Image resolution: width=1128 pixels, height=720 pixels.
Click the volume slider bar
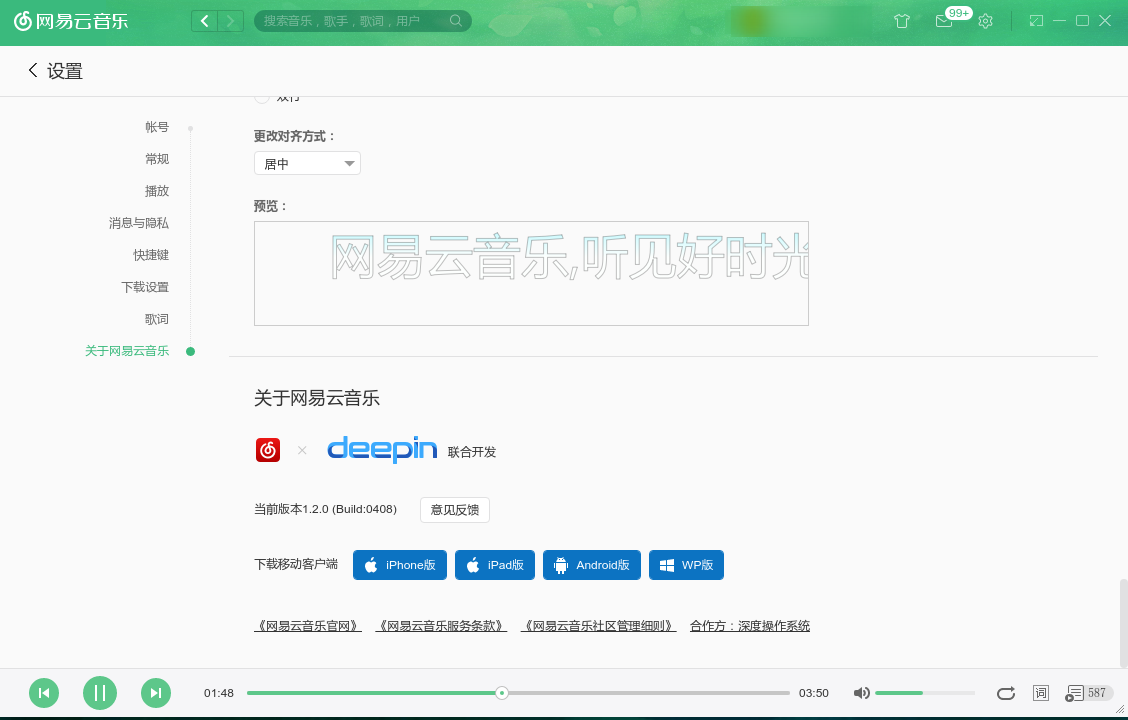[x=924, y=693]
